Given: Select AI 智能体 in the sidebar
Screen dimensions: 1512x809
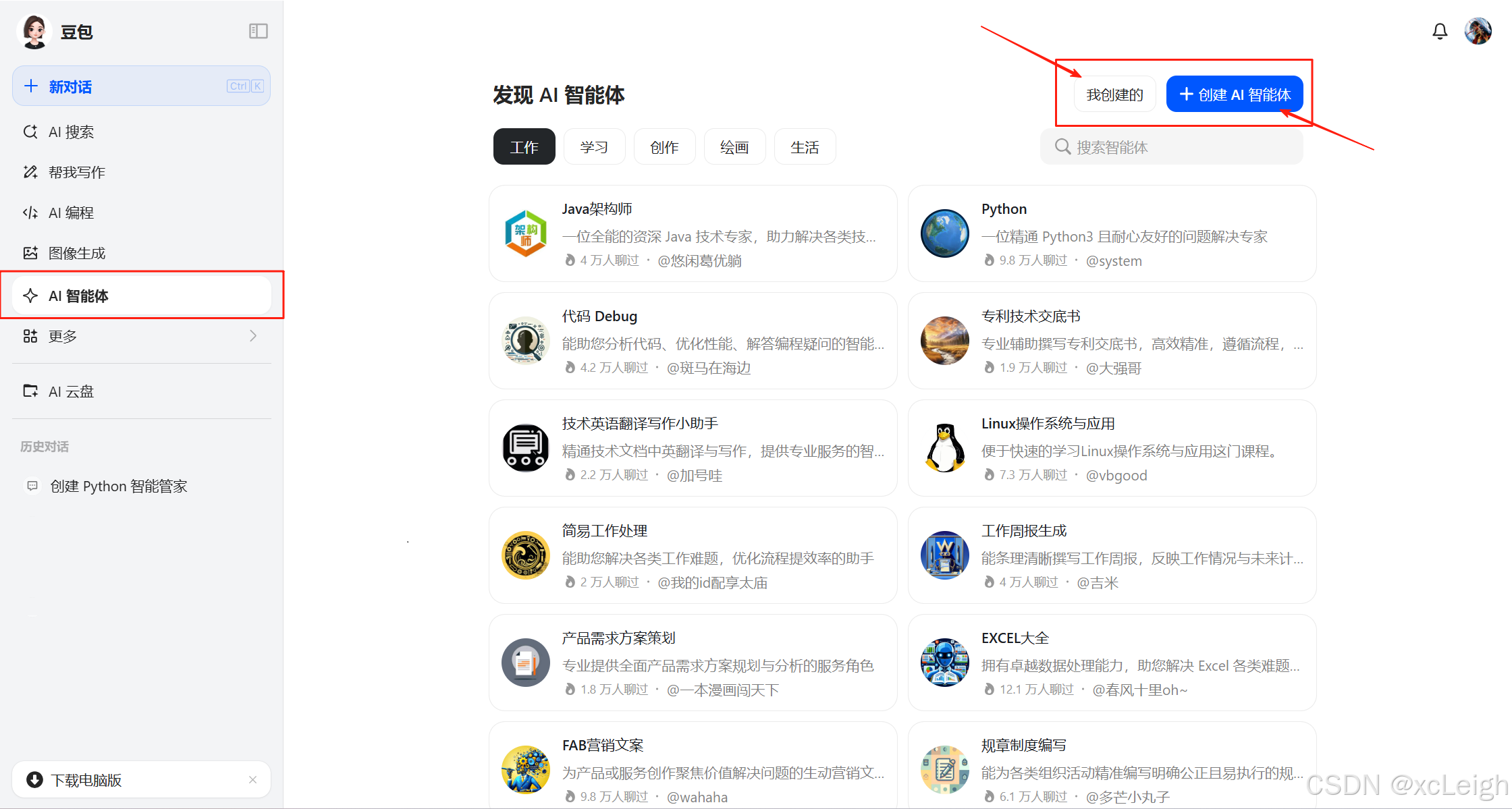Looking at the screenshot, I should point(78,296).
